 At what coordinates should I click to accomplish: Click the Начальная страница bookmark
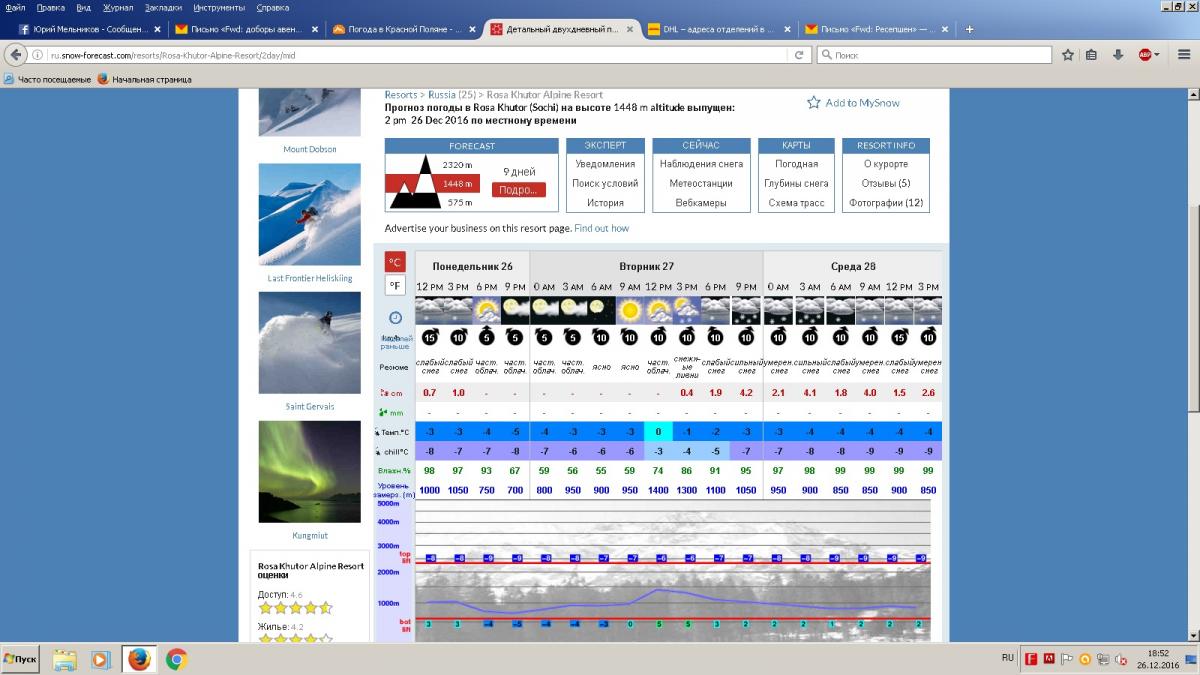click(144, 79)
